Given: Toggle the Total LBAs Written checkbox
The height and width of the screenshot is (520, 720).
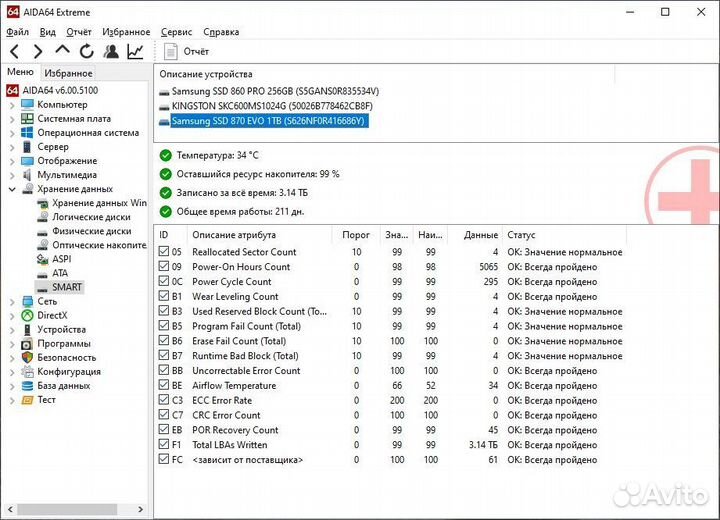Looking at the screenshot, I should [165, 445].
